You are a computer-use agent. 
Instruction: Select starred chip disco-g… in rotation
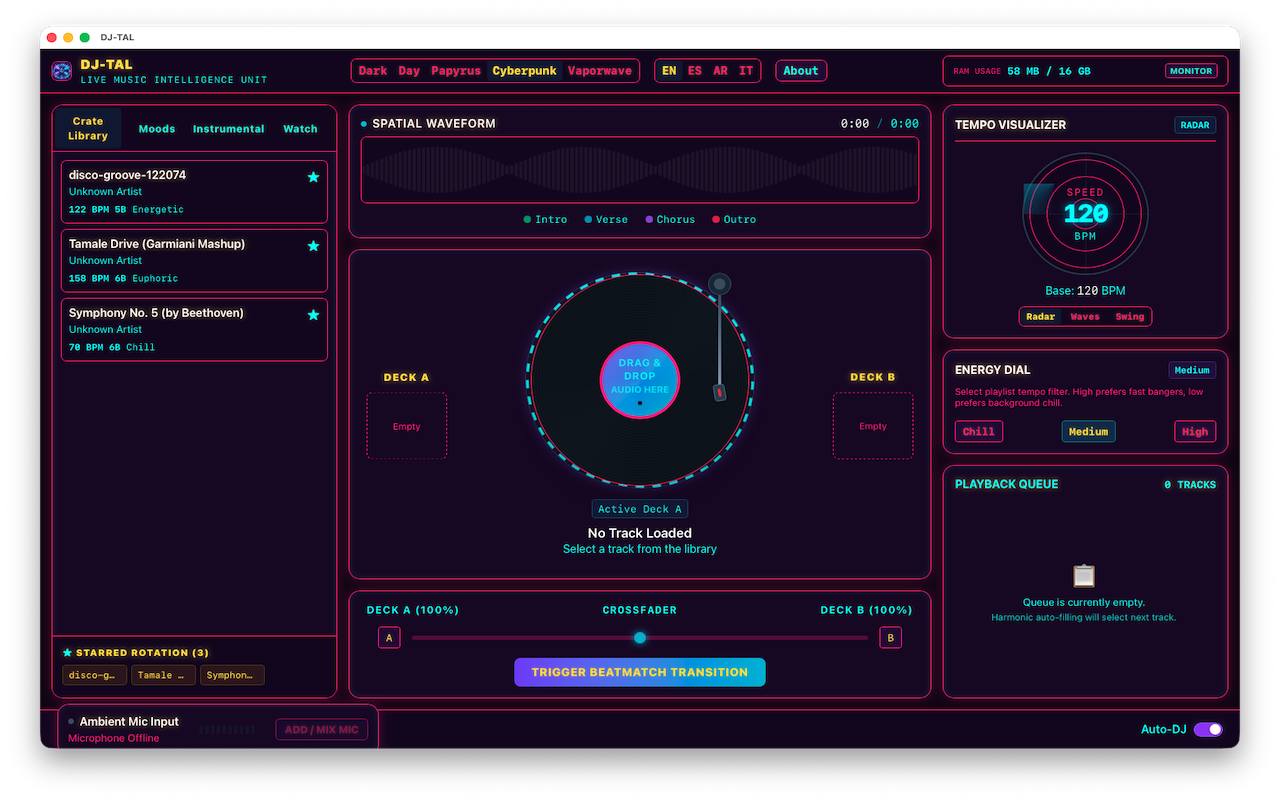pos(95,675)
